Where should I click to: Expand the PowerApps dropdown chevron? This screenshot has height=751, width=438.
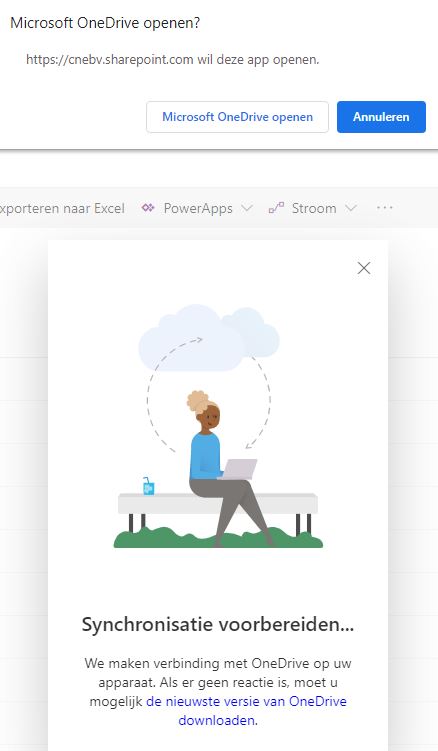(247, 208)
